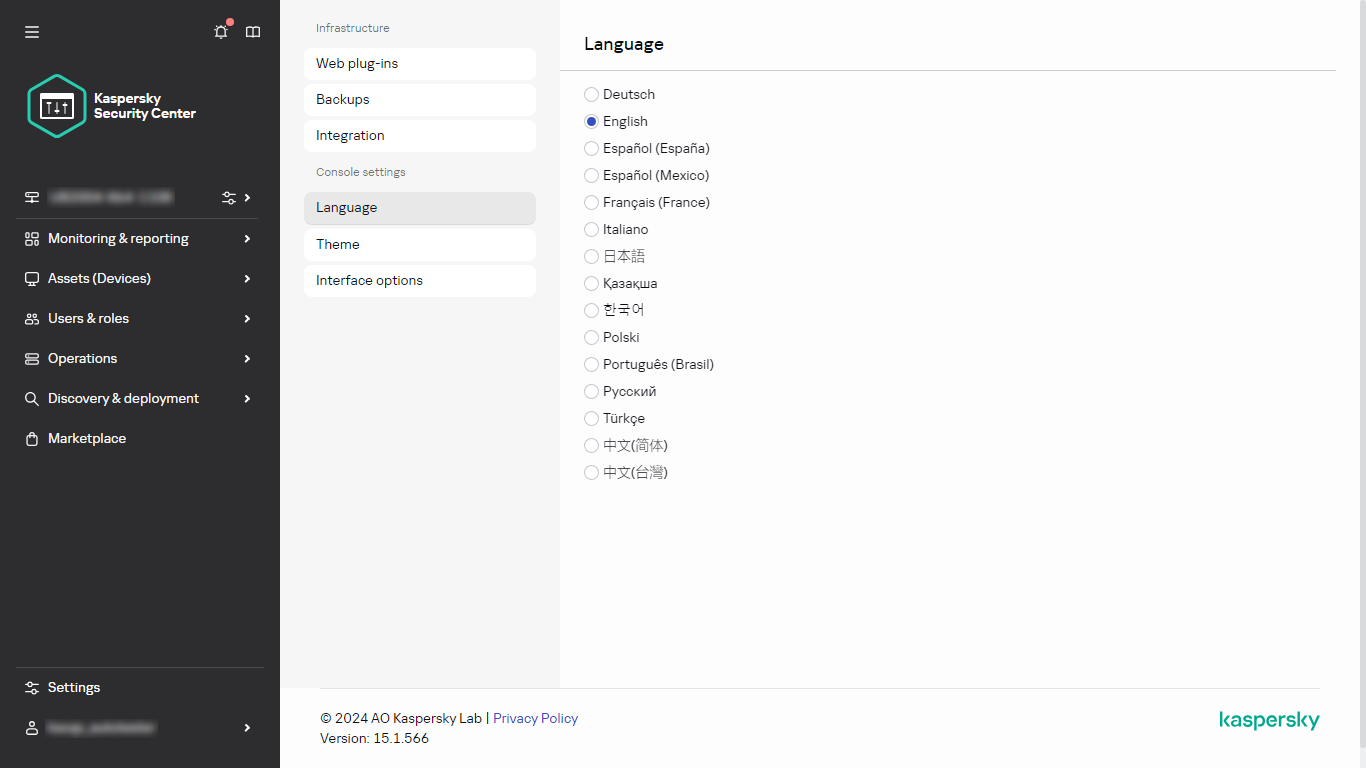The width and height of the screenshot is (1366, 768).
Task: Click the Kaspersky Security Center hexagon logo
Action: point(57,106)
